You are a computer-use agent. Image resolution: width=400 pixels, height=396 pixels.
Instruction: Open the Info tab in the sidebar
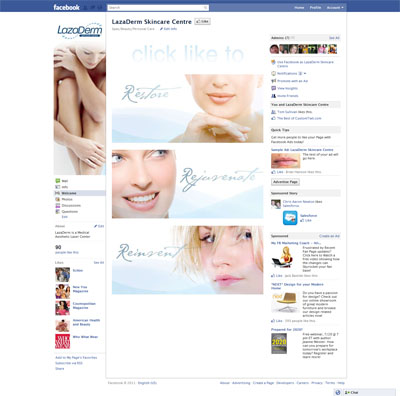[x=65, y=187]
